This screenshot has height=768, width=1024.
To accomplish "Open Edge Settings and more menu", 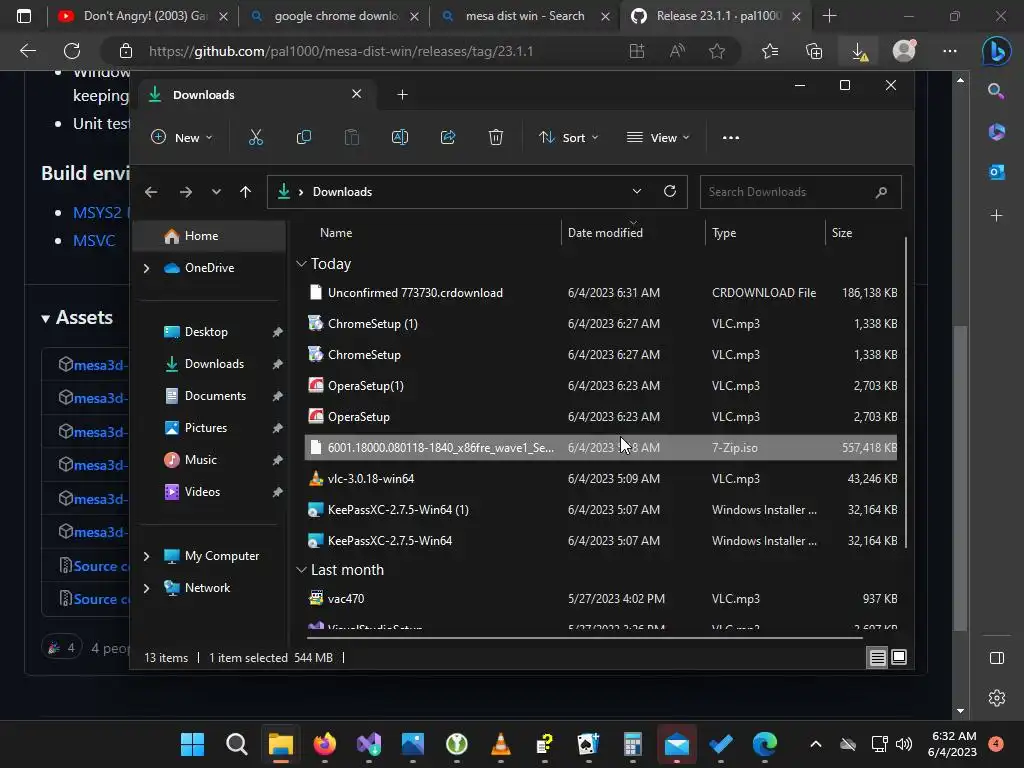I will pos(950,51).
